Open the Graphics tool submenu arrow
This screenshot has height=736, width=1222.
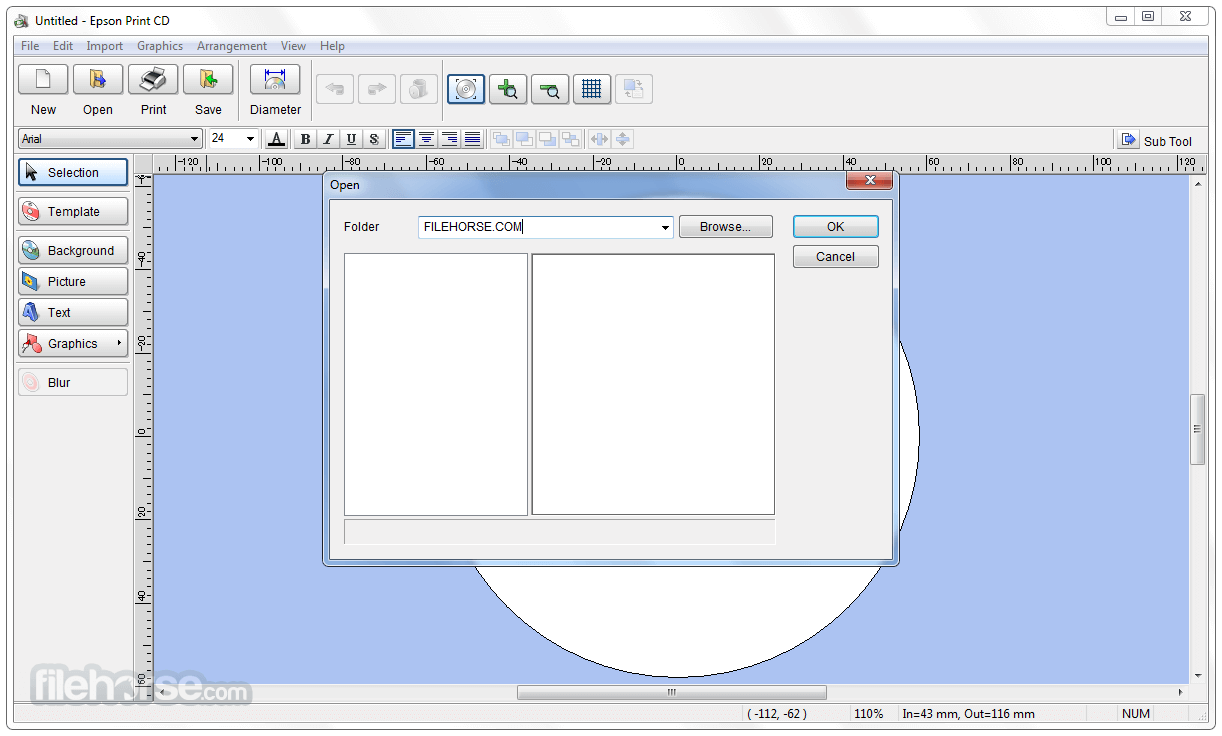119,343
